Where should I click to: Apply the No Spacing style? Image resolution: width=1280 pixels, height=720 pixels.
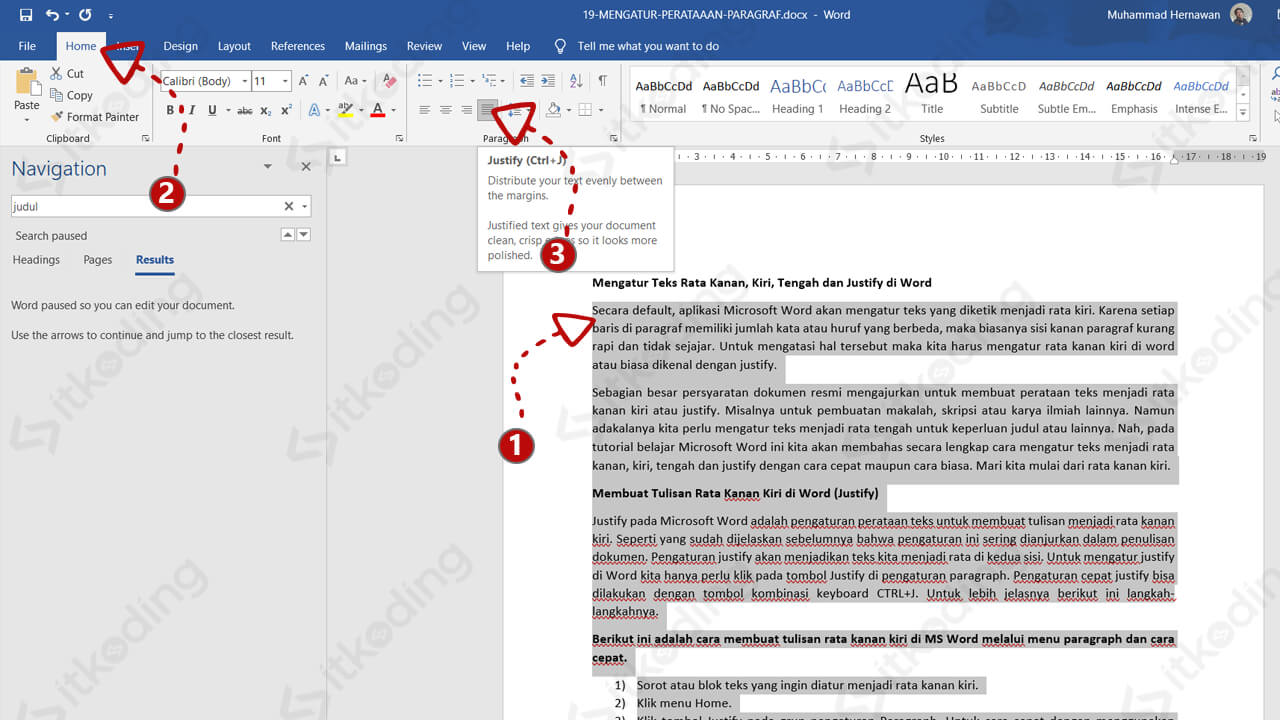pos(730,96)
